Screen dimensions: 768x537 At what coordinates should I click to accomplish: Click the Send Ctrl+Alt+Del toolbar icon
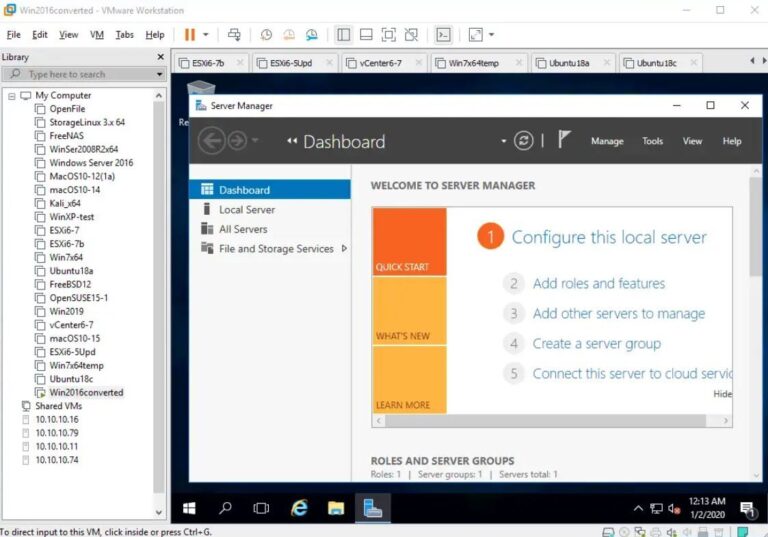(234, 34)
